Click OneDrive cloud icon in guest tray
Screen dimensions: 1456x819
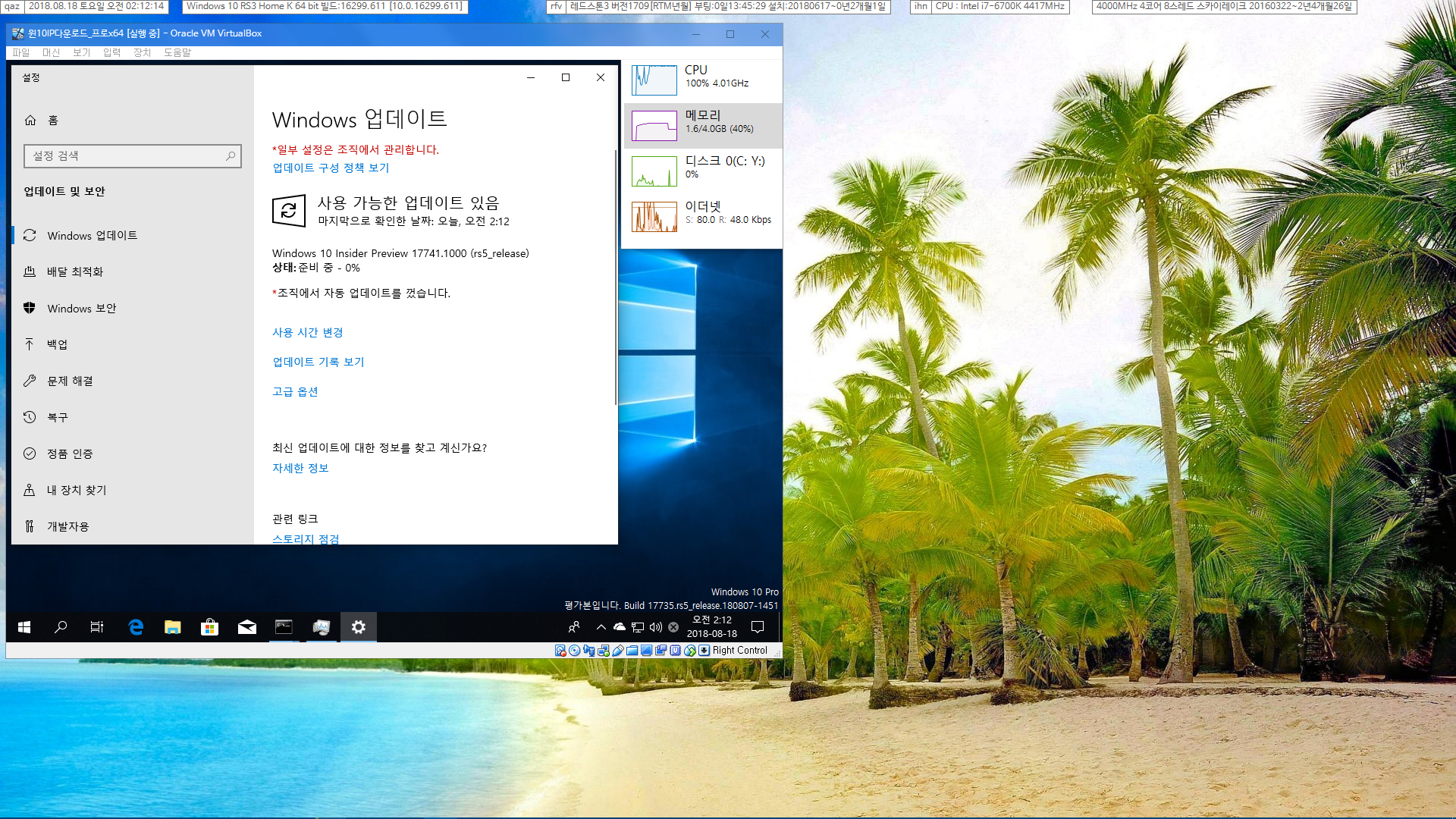click(620, 627)
